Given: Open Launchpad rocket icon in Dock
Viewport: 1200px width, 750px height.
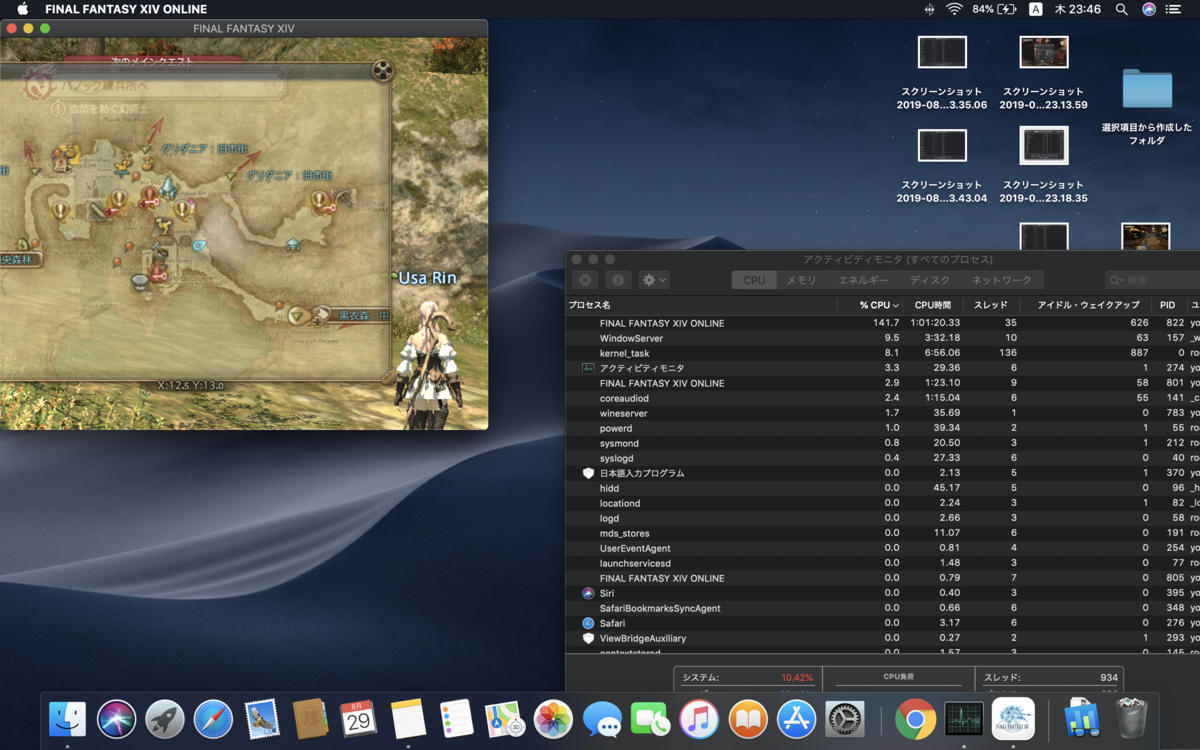Looking at the screenshot, I should coord(165,719).
